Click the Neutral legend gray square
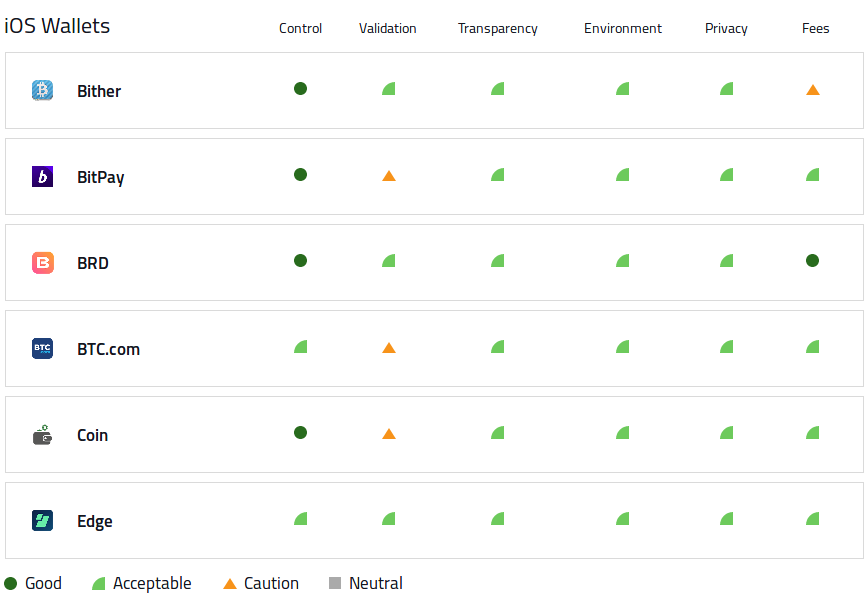 (335, 583)
